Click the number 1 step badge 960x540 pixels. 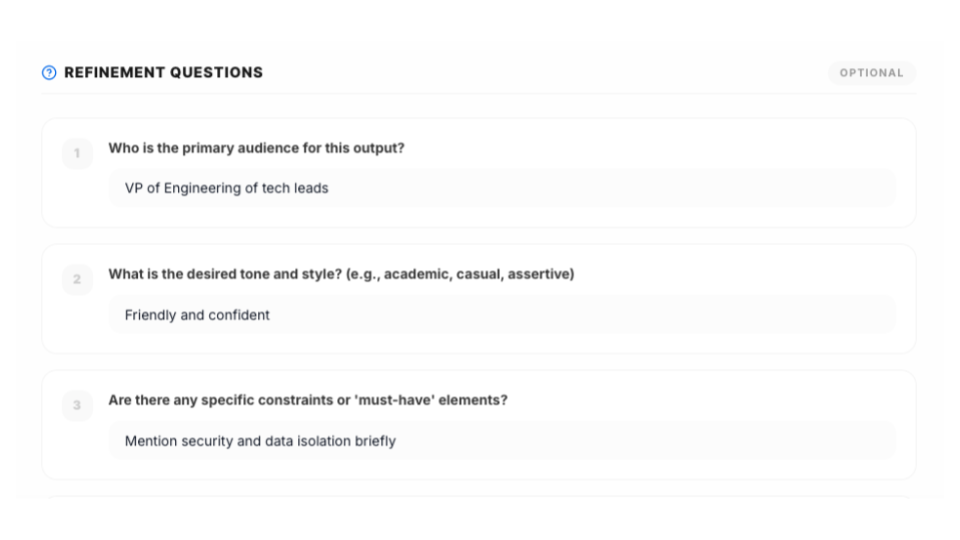[x=77, y=153]
